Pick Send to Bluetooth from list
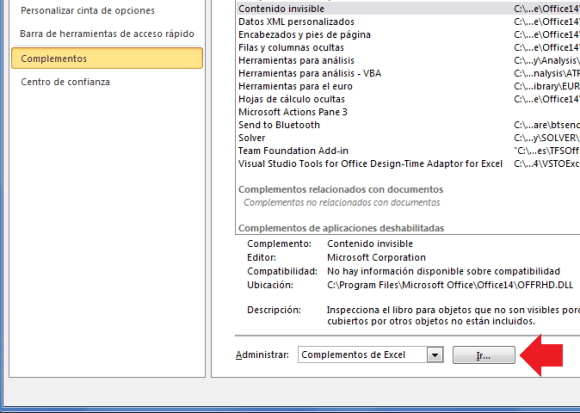580x413 pixels. point(408,125)
